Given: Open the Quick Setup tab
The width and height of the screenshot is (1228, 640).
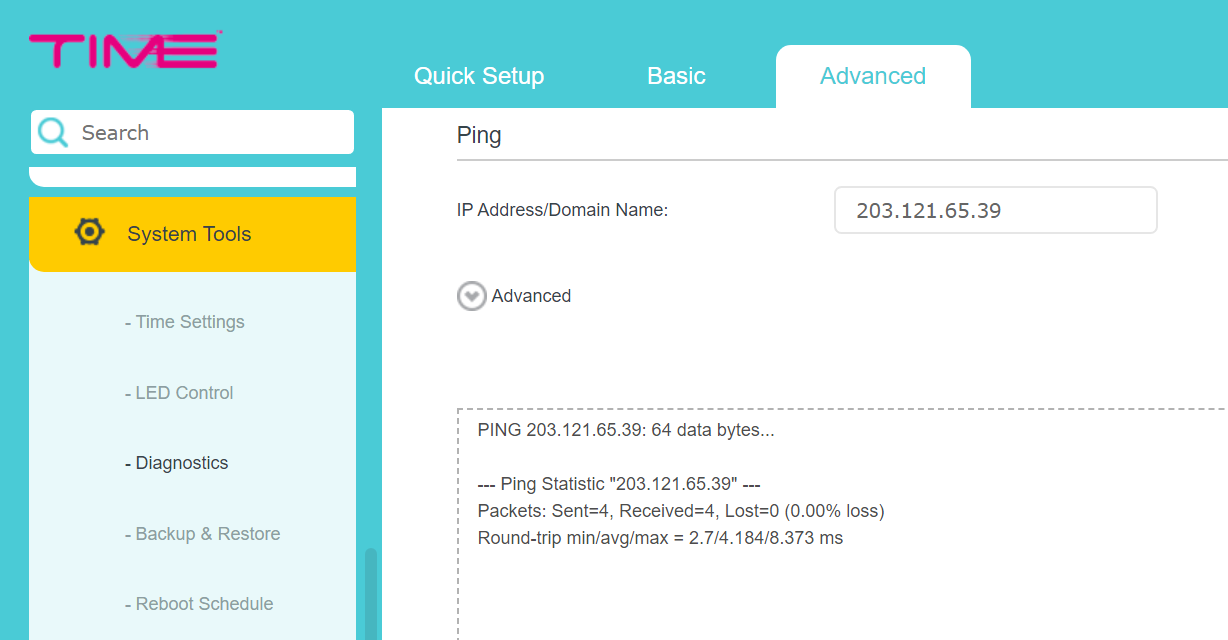Looking at the screenshot, I should [479, 76].
